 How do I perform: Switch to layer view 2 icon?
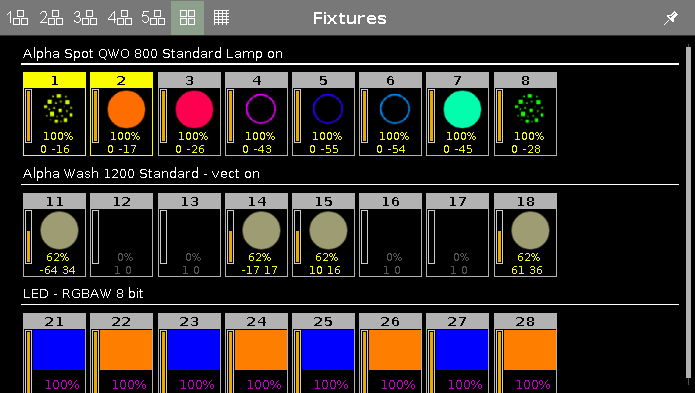point(51,18)
